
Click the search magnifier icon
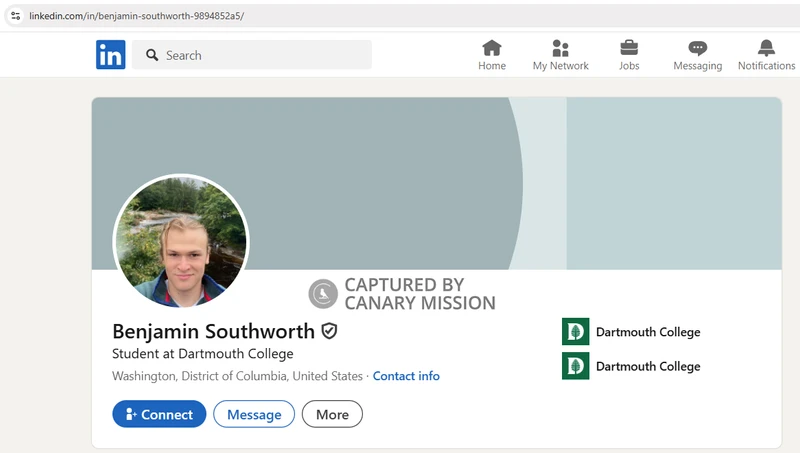tap(152, 55)
